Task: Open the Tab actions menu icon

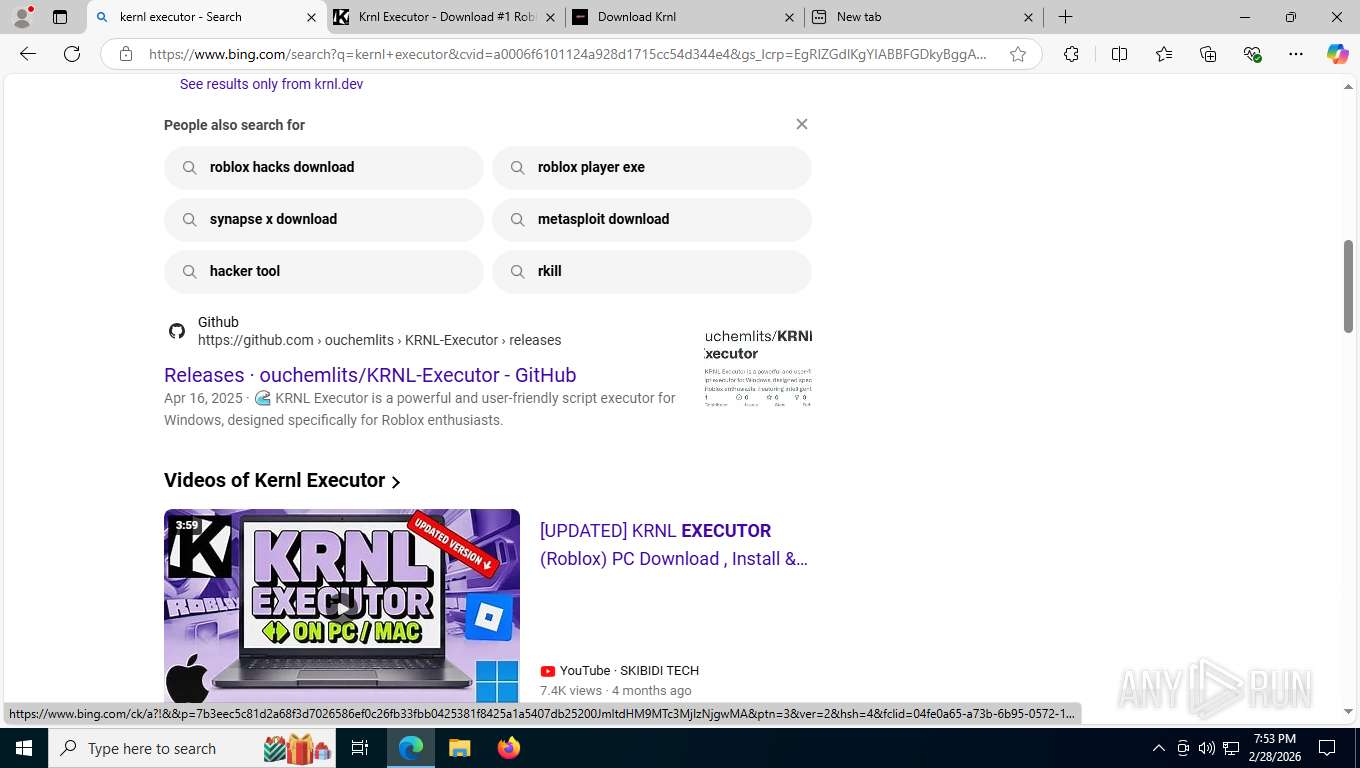Action: pyautogui.click(x=60, y=17)
